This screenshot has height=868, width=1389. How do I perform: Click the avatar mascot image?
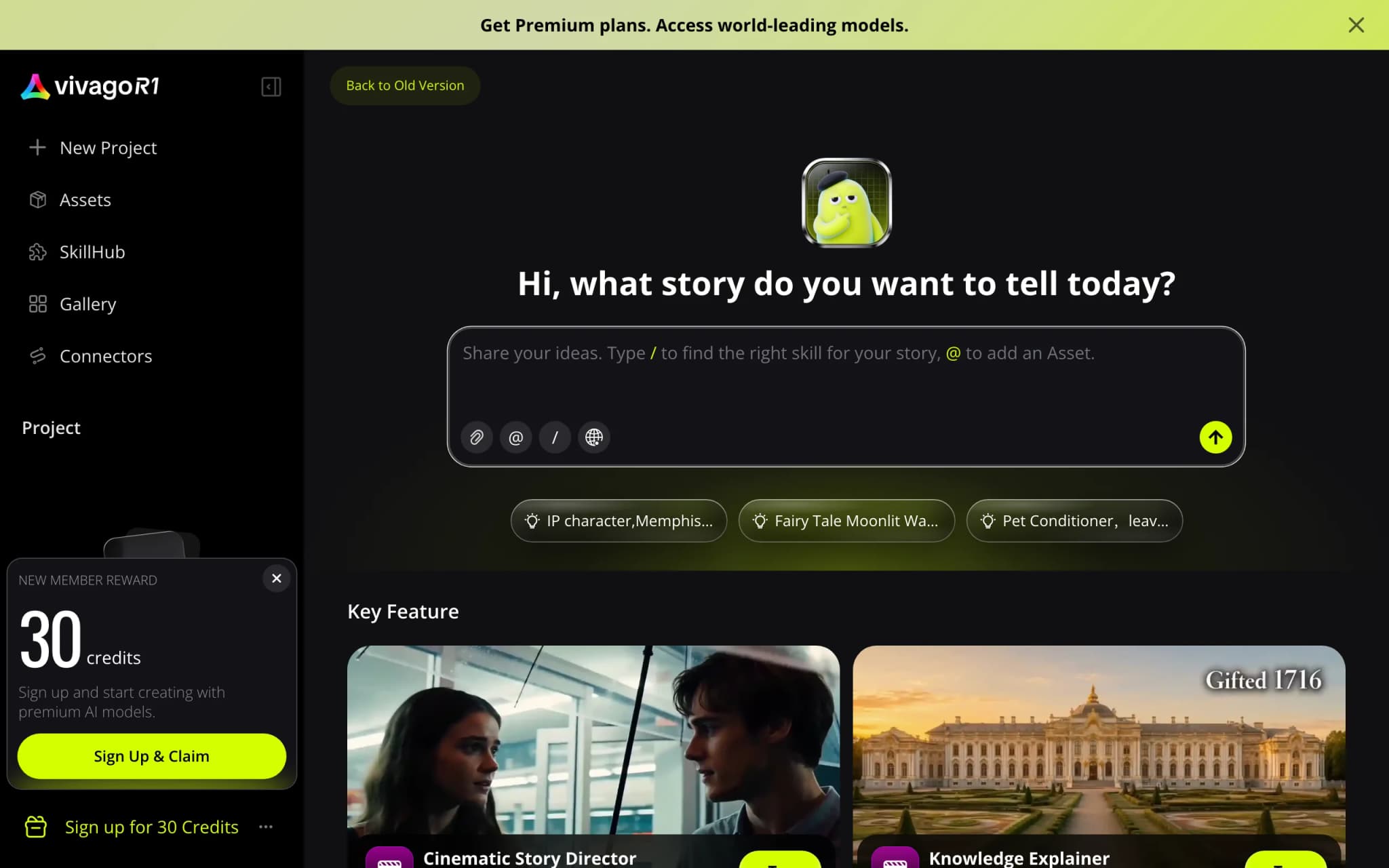[846, 203]
